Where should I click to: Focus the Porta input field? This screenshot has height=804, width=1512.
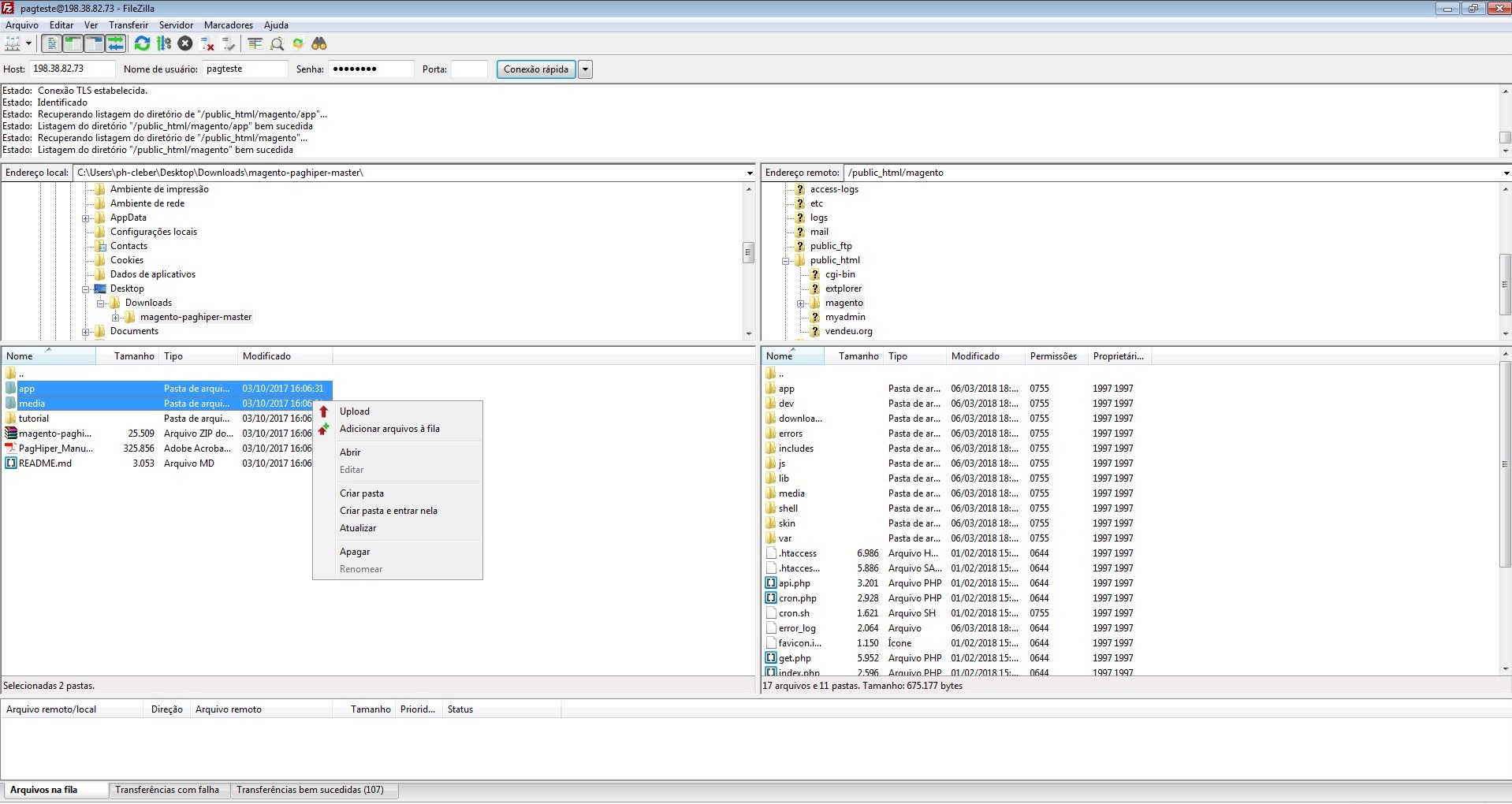(x=470, y=69)
